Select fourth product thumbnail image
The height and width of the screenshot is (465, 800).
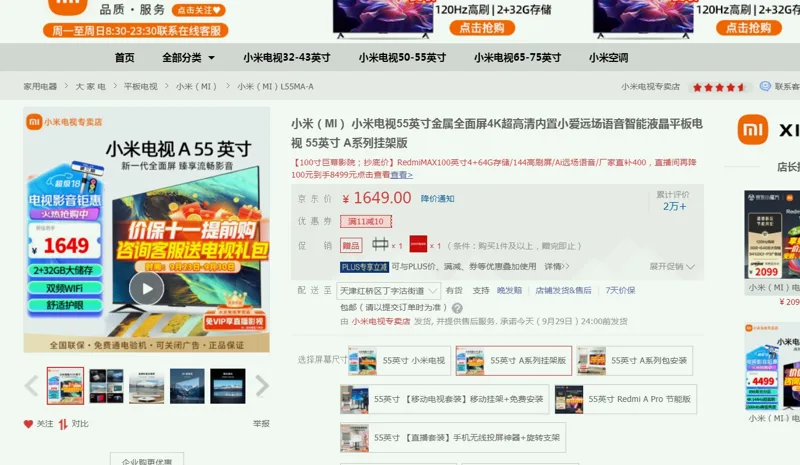click(187, 386)
